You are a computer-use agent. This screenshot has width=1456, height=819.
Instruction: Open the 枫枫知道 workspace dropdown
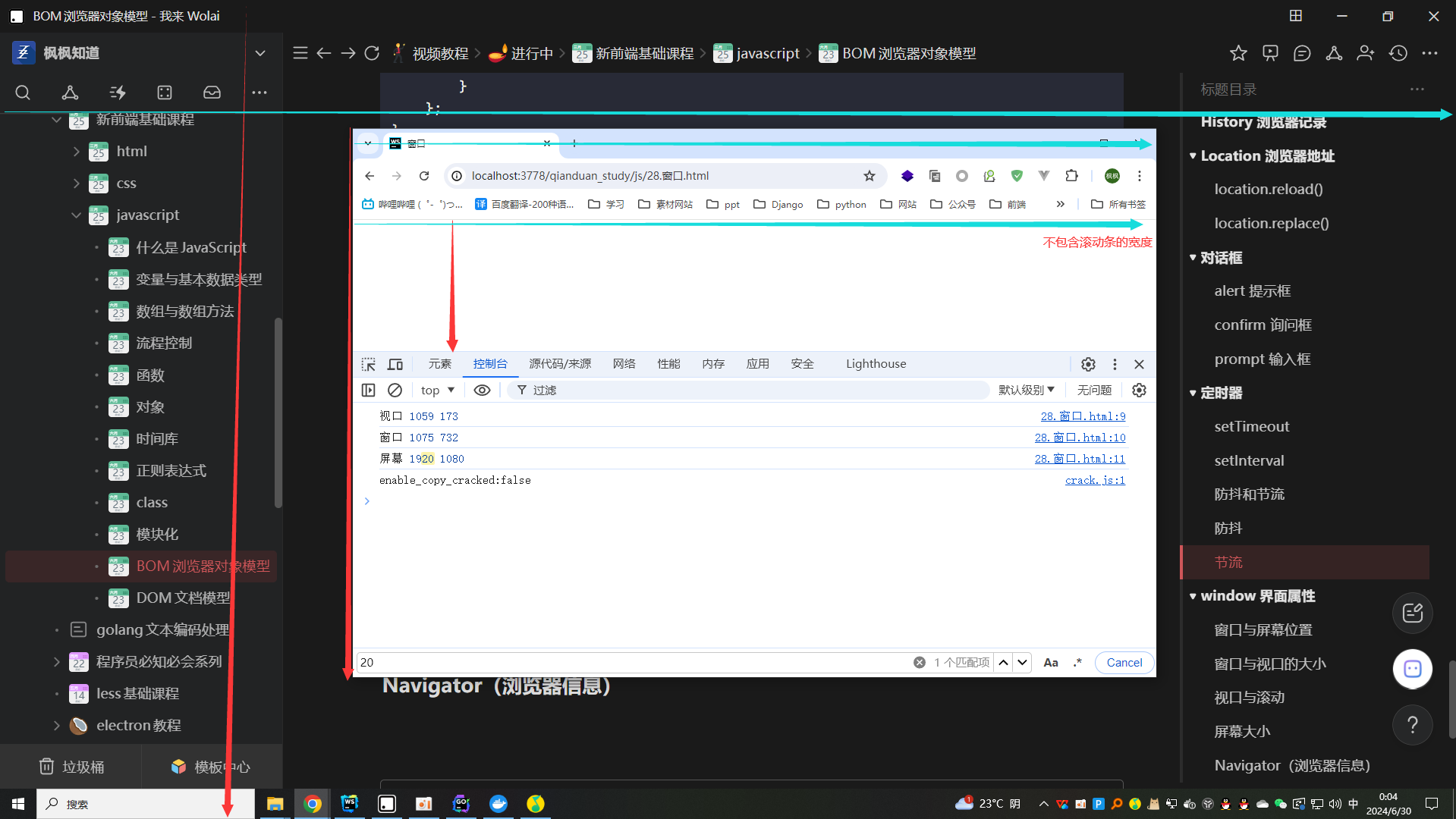(260, 53)
